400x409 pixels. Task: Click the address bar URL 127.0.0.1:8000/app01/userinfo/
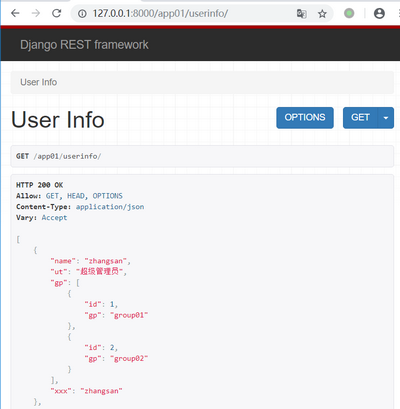click(160, 13)
